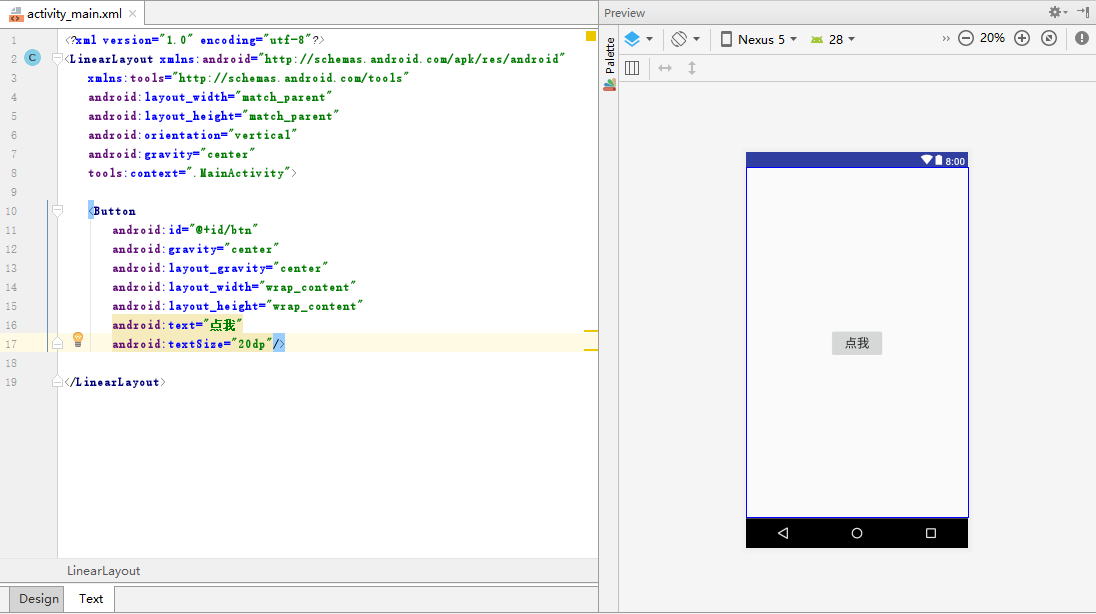Click the related class gutter icon on line 2
Screen dimensions: 1096x614
coord(32,58)
